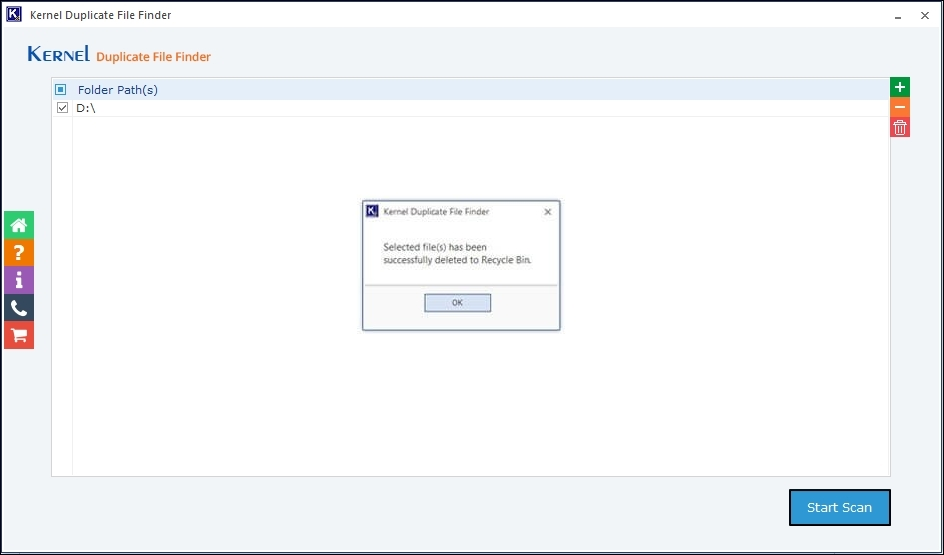Click the 'successfully deleted to Recycle Bin' message

458,261
